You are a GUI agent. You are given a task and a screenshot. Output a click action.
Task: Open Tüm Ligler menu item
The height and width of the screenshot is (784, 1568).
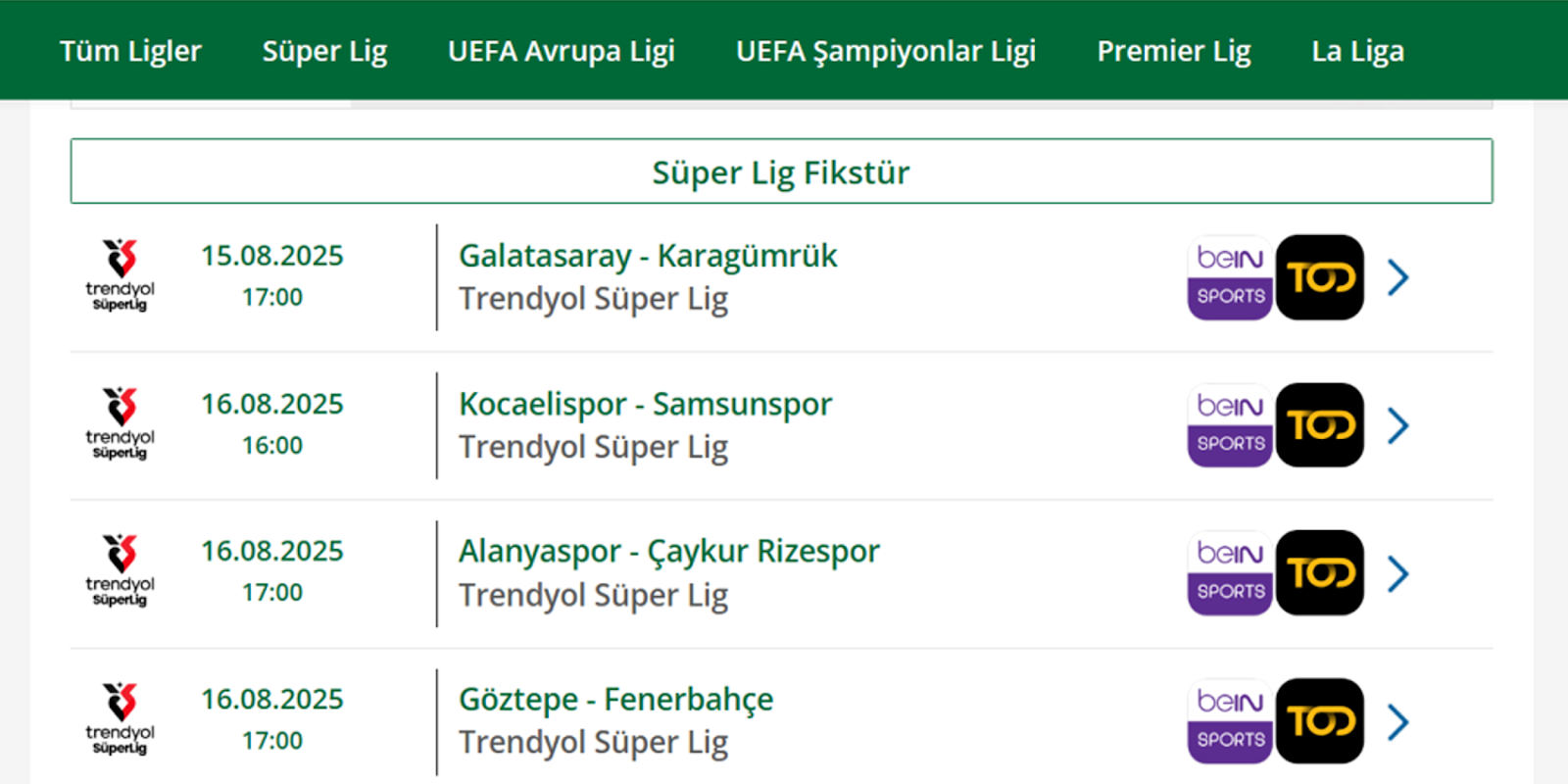coord(130,51)
